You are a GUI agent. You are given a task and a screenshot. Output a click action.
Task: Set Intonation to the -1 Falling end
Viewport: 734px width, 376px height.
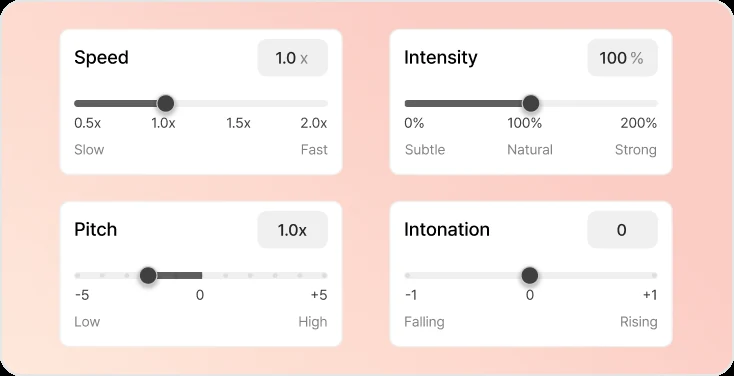407,275
